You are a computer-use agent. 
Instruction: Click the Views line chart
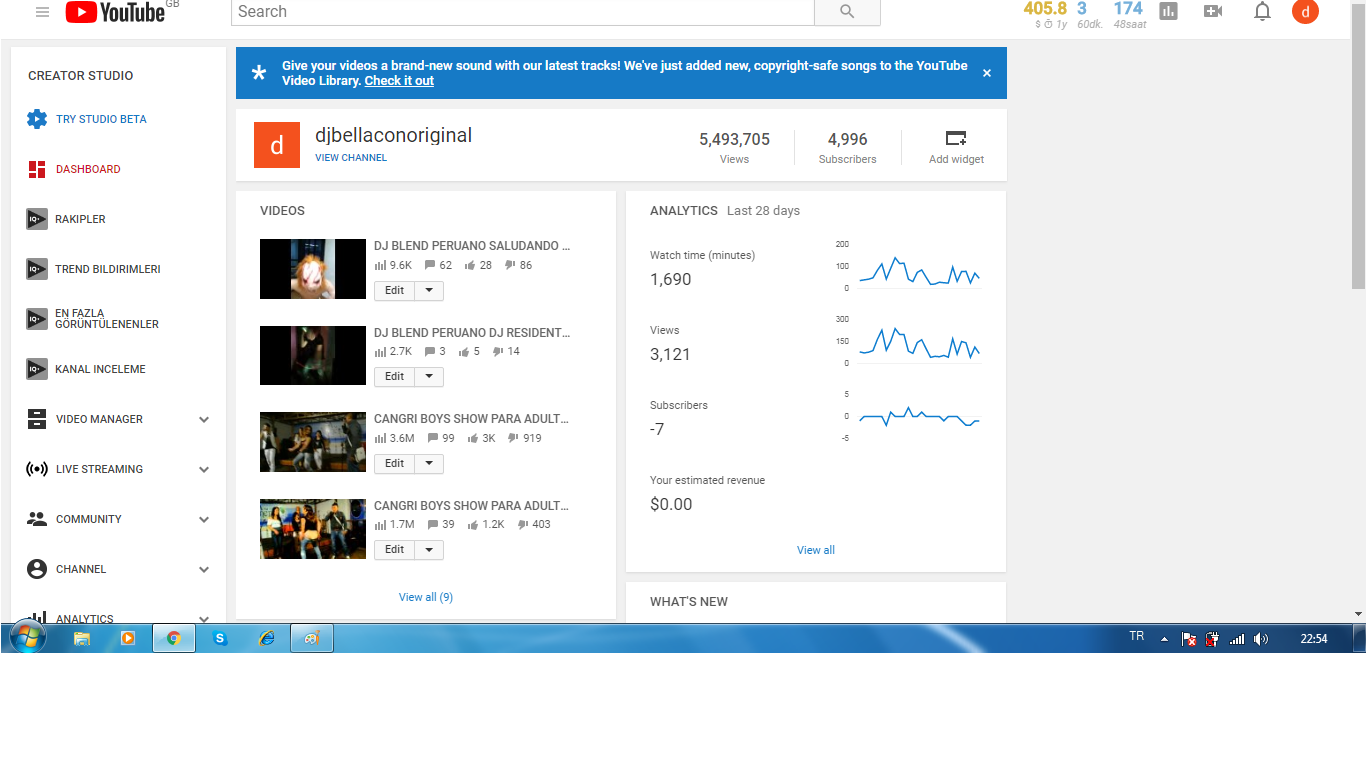point(919,344)
